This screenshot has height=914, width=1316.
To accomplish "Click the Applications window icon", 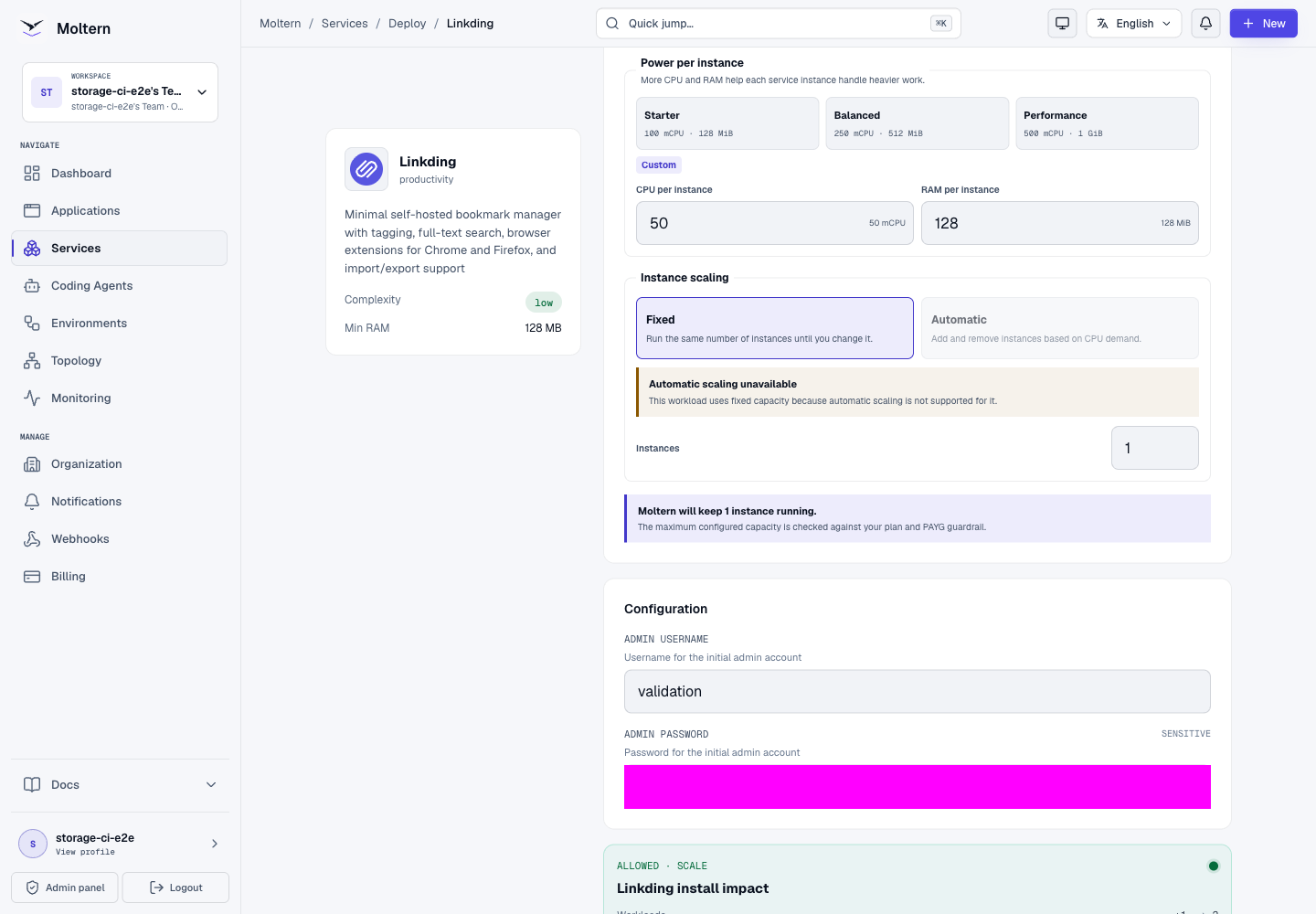I will [x=32, y=211].
